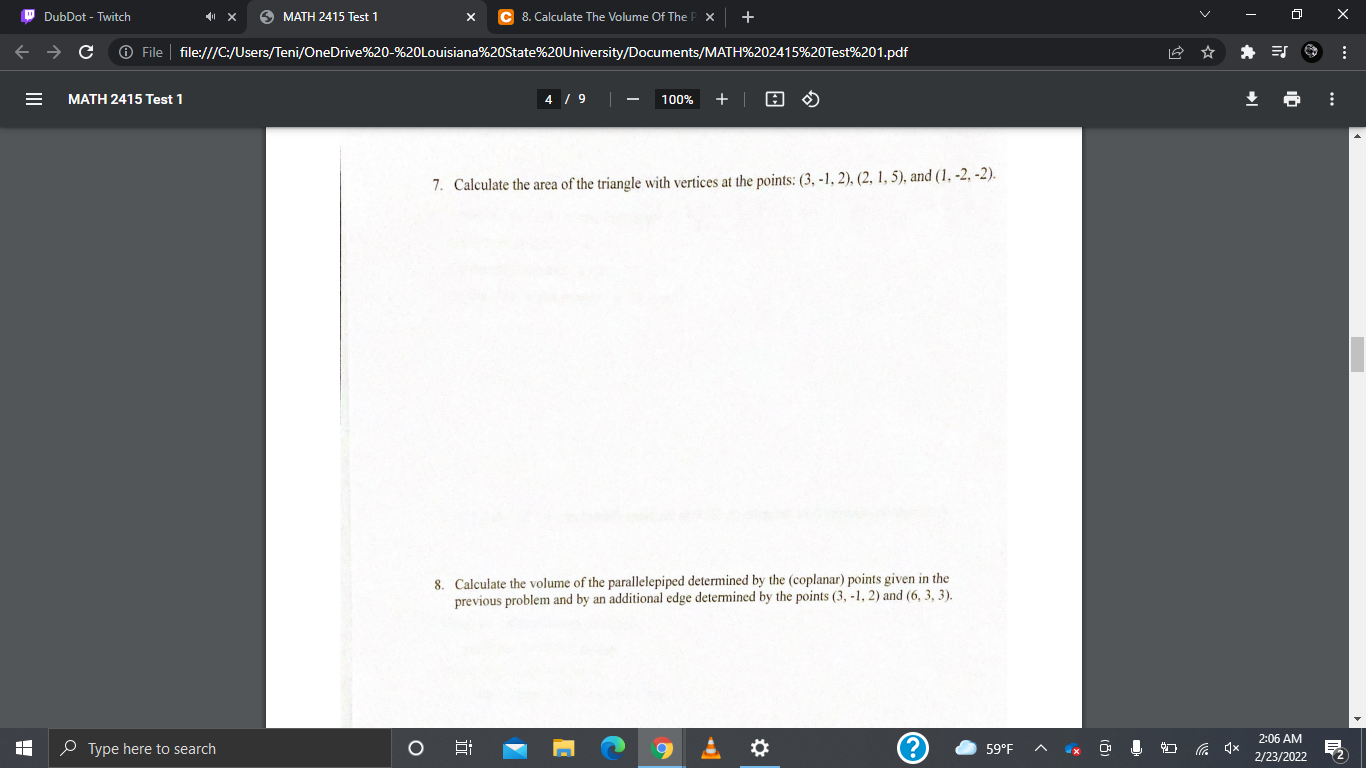Change zoom by clicking the 100% field
The height and width of the screenshot is (768, 1366).
point(677,99)
